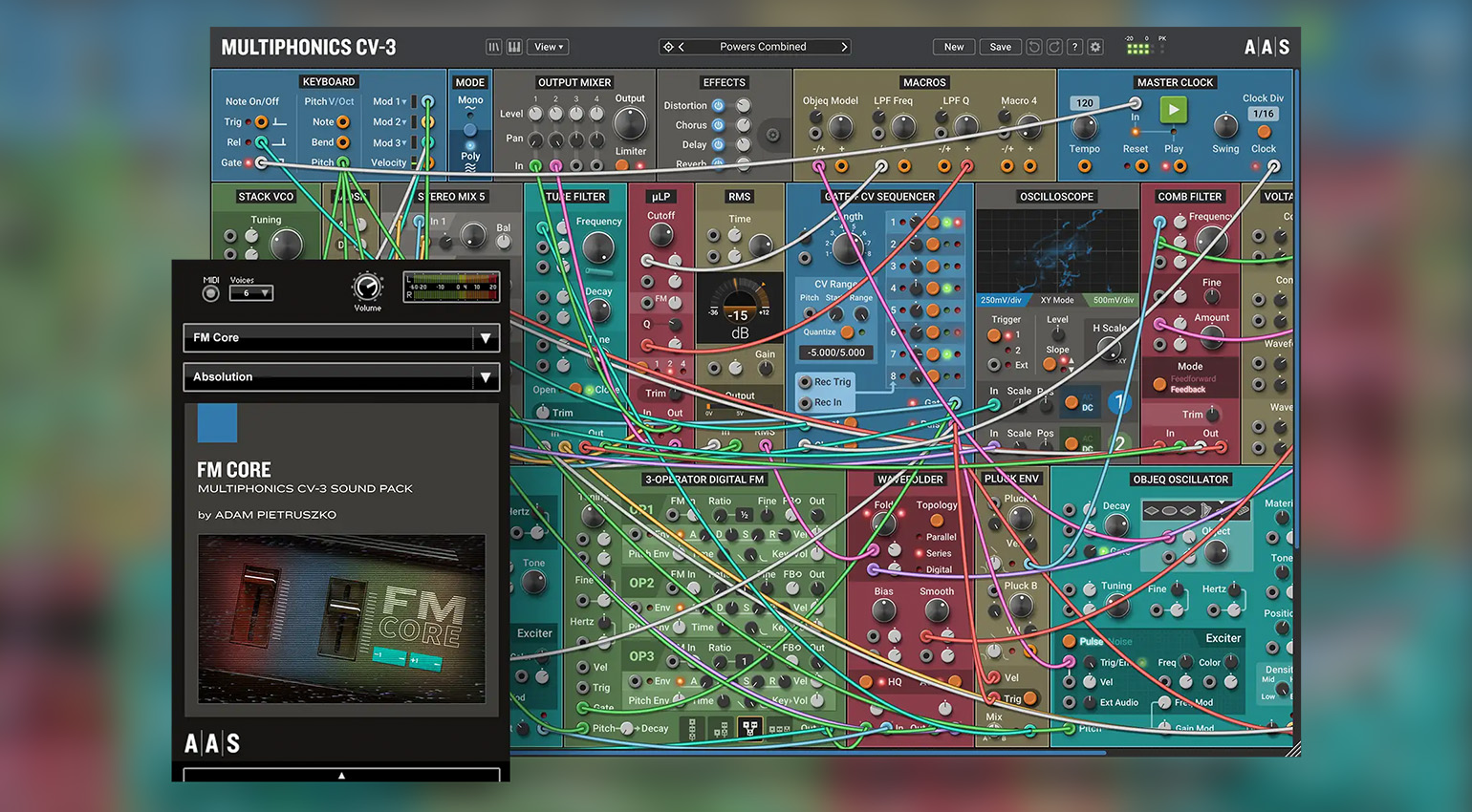
Task: Click the Save button
Action: pos(1000,47)
